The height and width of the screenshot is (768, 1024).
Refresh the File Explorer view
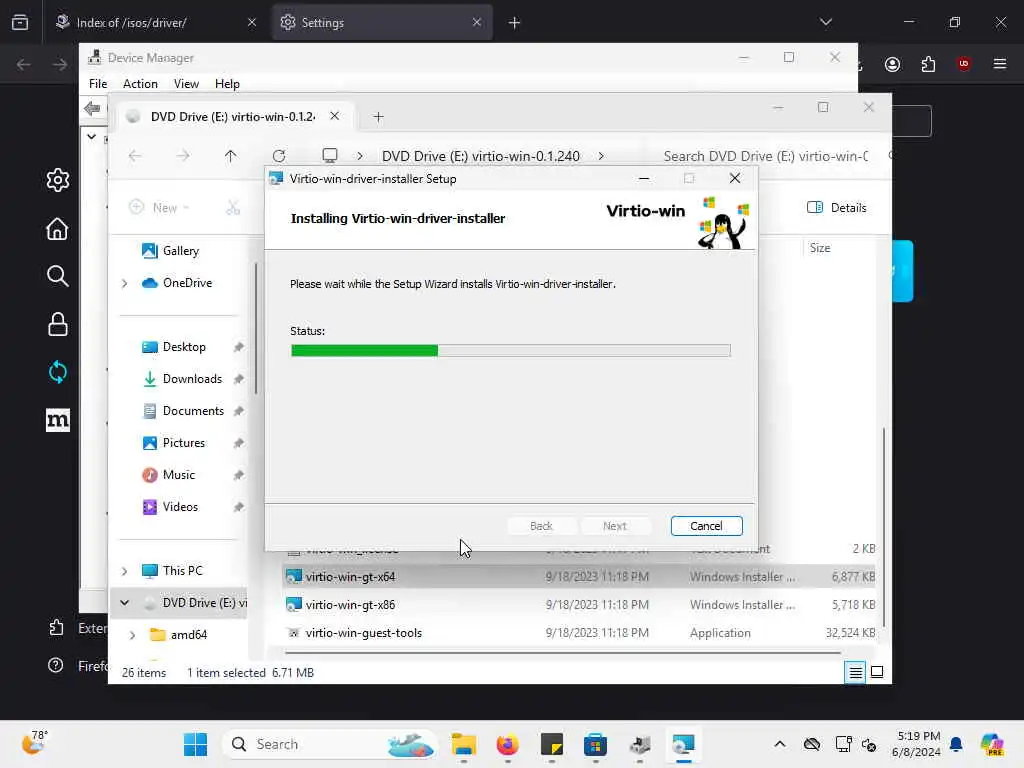tap(279, 156)
